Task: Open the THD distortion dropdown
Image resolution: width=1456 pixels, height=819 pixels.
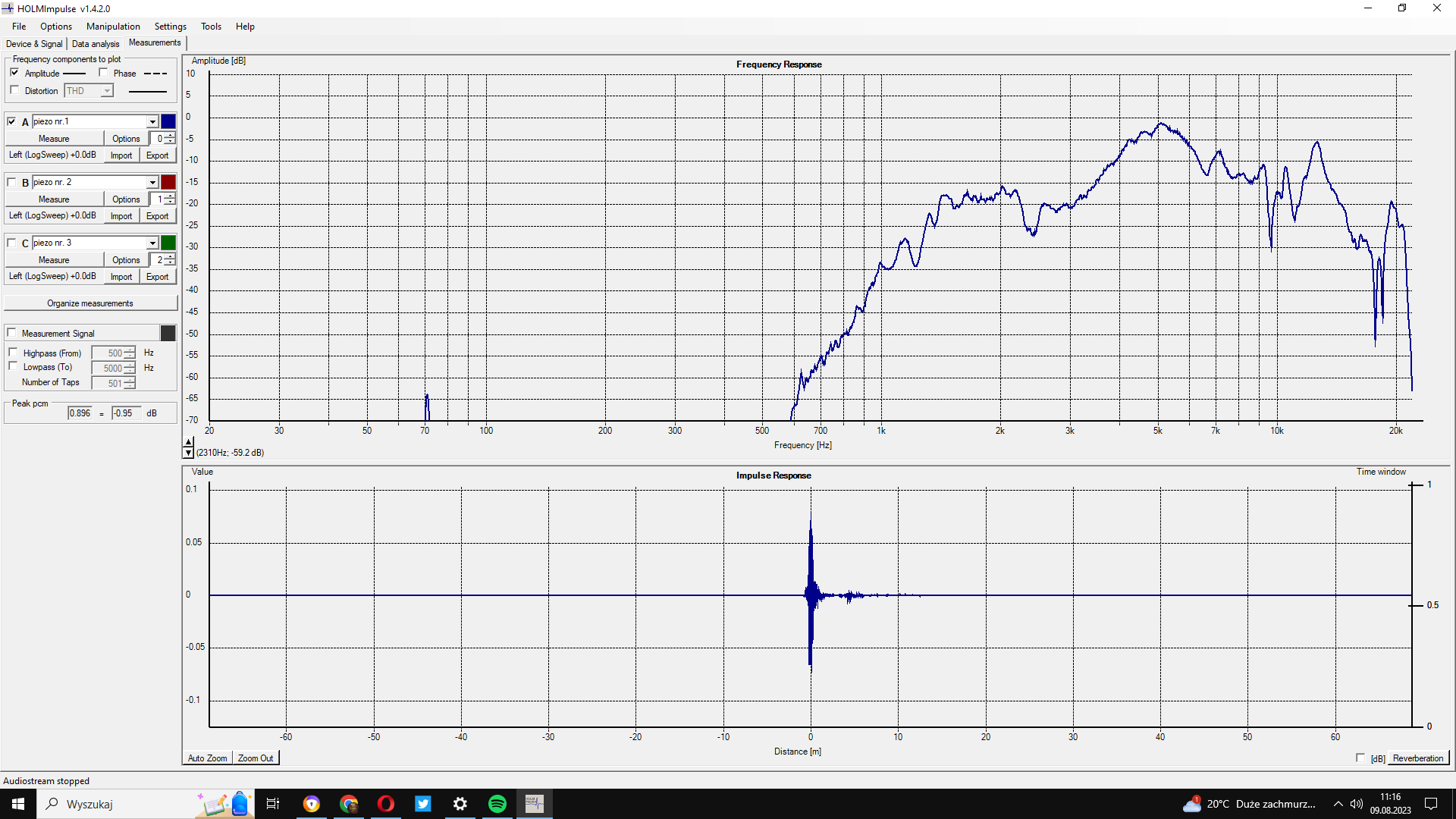Action: coord(107,91)
